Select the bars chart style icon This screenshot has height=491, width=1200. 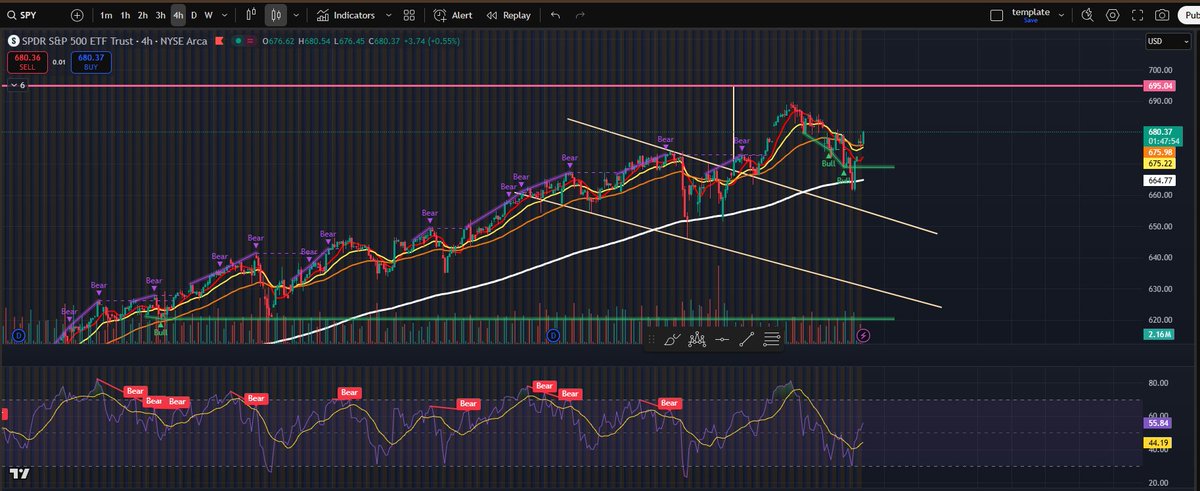[252, 15]
